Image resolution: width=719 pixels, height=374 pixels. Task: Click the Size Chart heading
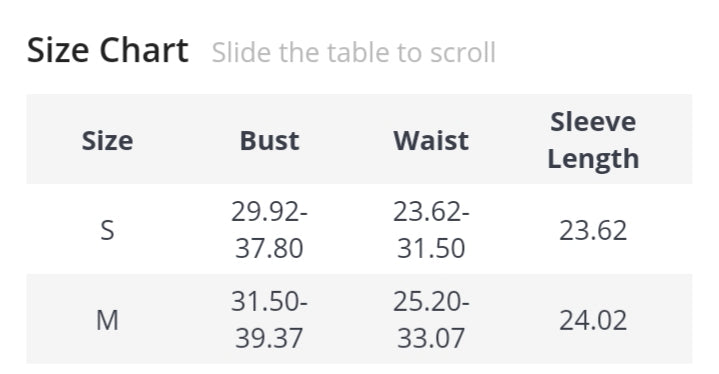108,50
